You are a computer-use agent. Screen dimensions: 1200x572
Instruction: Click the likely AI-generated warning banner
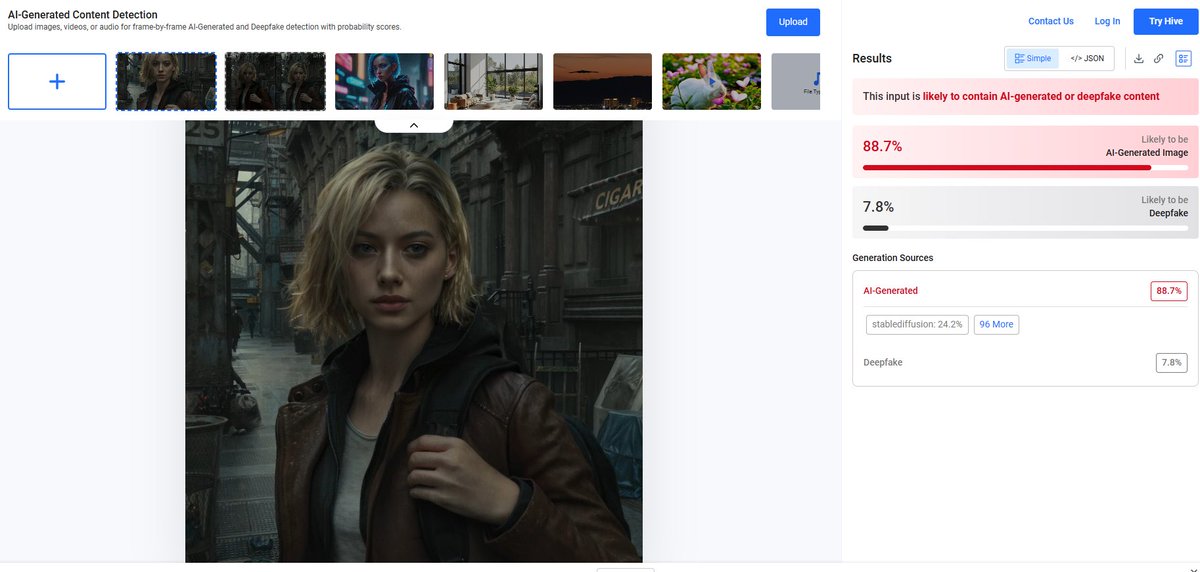point(1025,97)
